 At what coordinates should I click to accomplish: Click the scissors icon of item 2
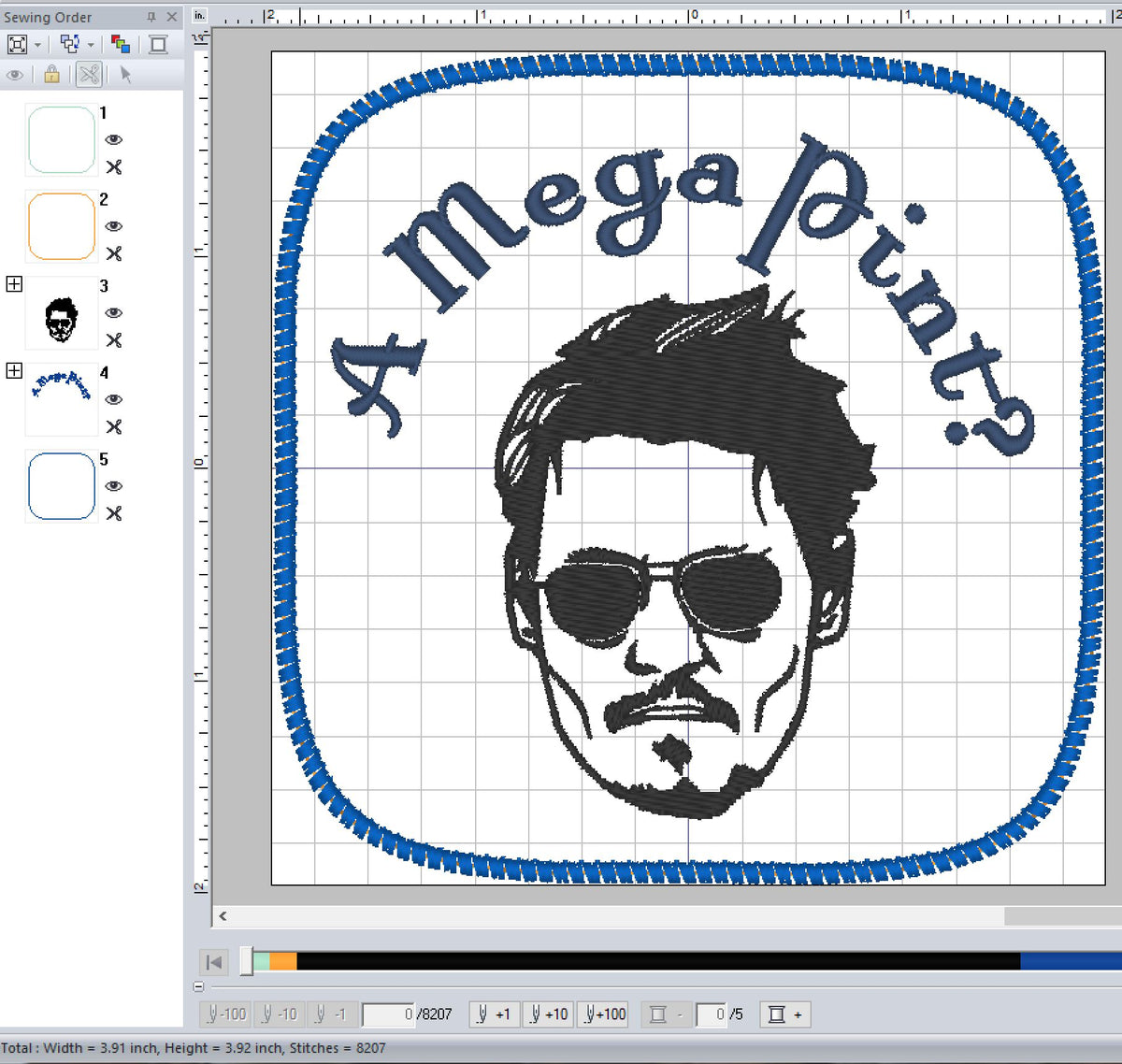[x=114, y=253]
